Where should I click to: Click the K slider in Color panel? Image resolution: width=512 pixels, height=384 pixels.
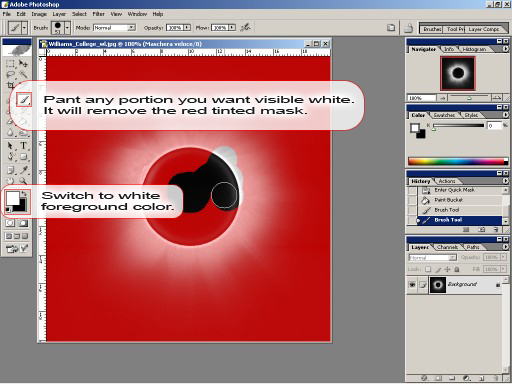(x=458, y=126)
